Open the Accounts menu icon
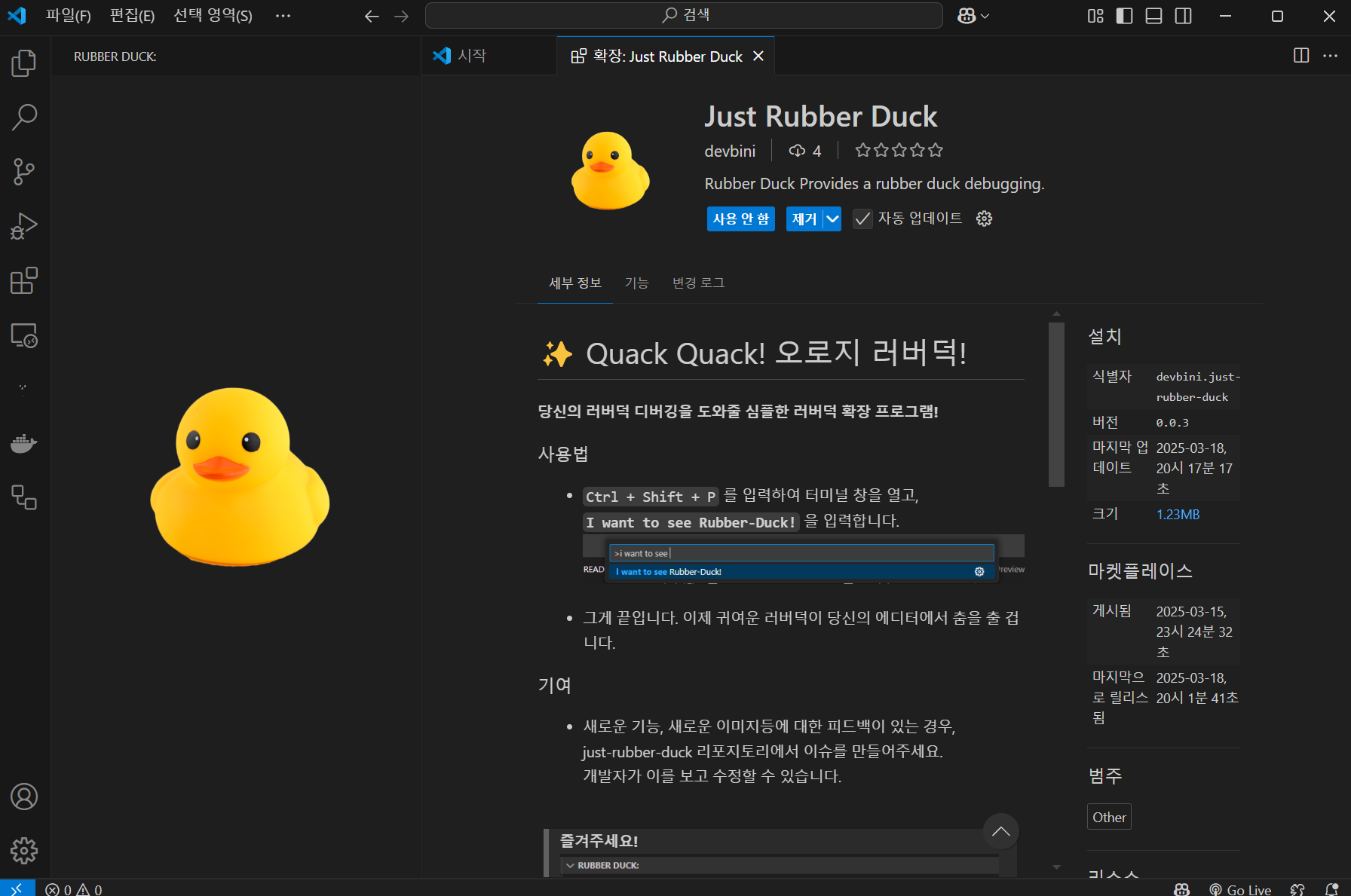This screenshot has width=1351, height=896. coord(24,797)
